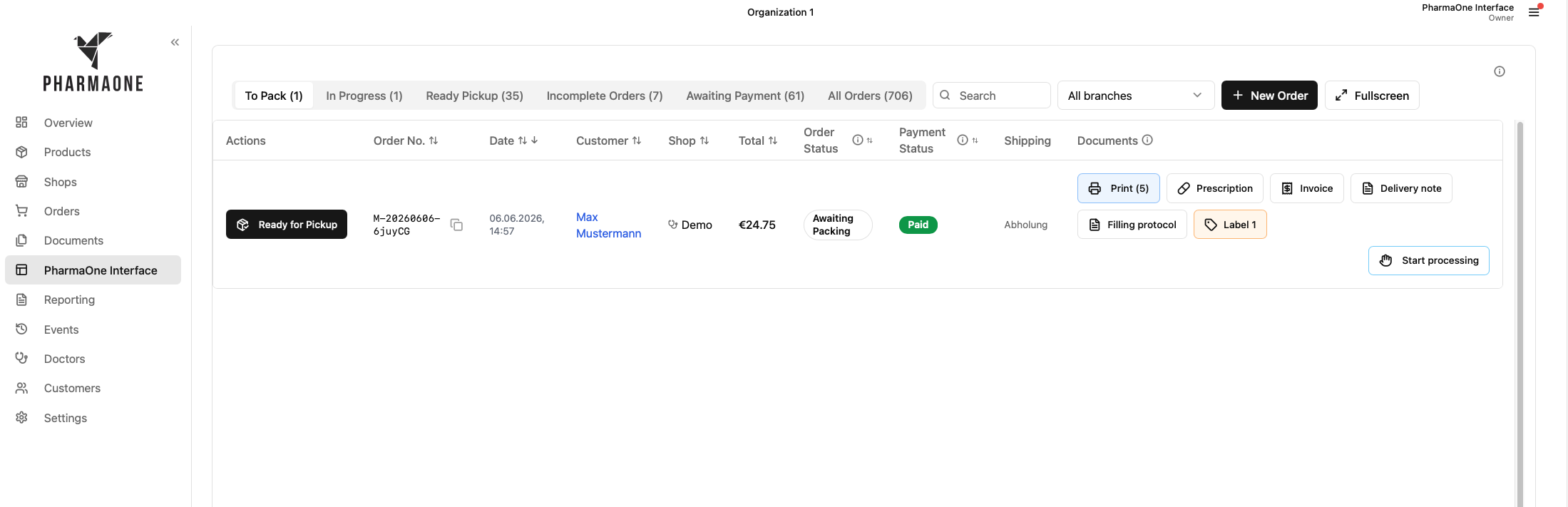Click the Order Status info icon
The height and width of the screenshot is (507, 1568).
pos(858,140)
